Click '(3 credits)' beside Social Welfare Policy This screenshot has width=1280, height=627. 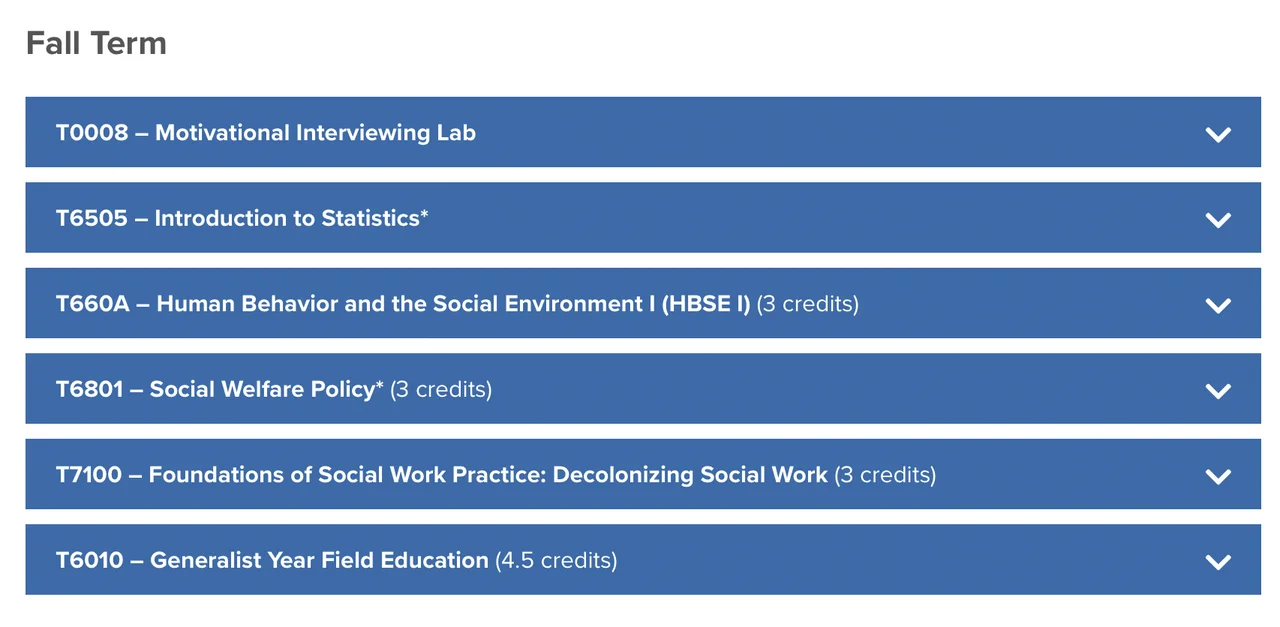(x=441, y=389)
